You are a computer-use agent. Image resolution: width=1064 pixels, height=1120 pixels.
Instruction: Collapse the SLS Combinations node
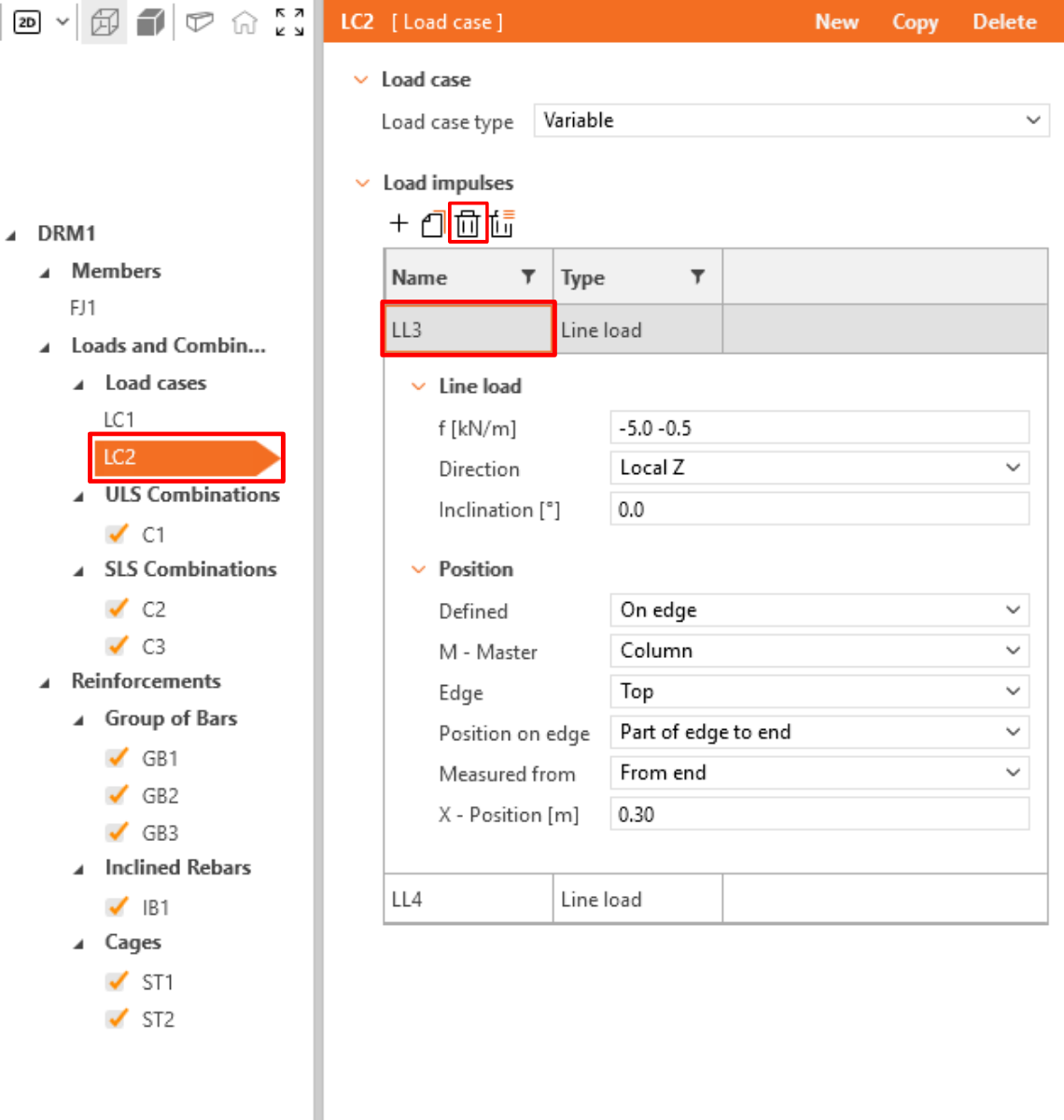(x=78, y=571)
